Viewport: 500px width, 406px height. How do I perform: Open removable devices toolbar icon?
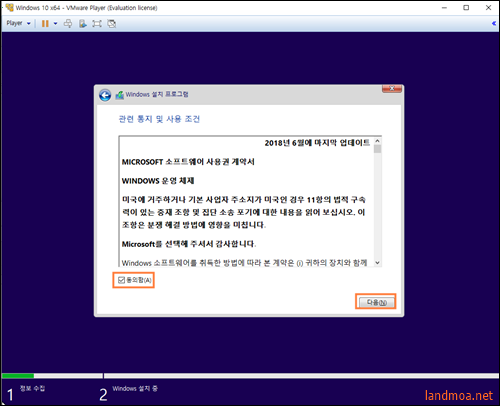point(83,23)
